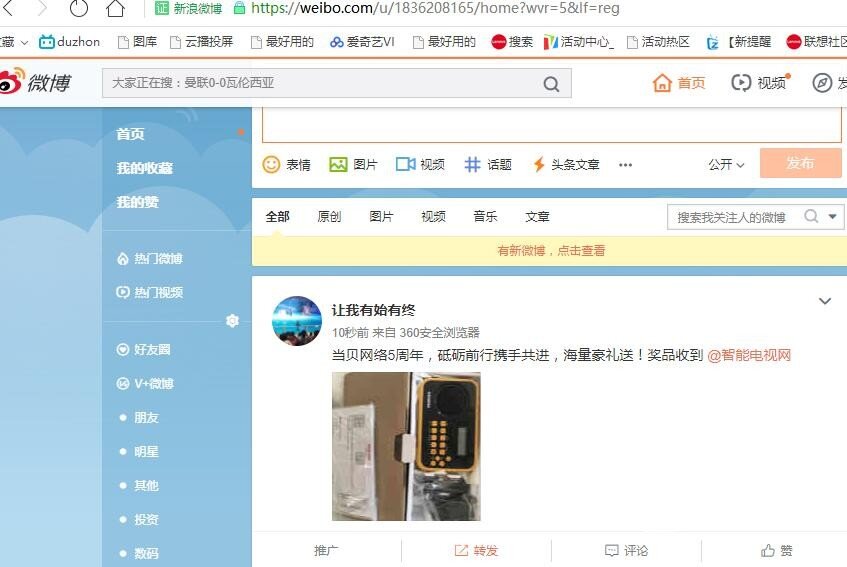Image resolution: width=847 pixels, height=567 pixels.
Task: Click the search magnifier icon in Weibo header
Action: coord(551,84)
